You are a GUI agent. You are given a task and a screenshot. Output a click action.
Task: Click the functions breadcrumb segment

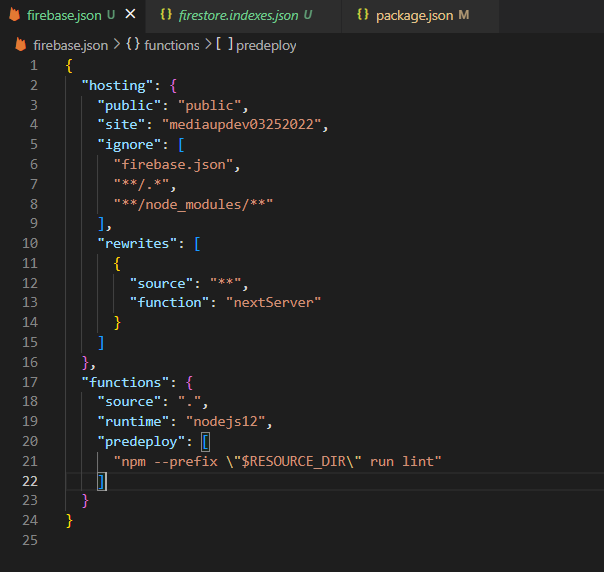172,45
